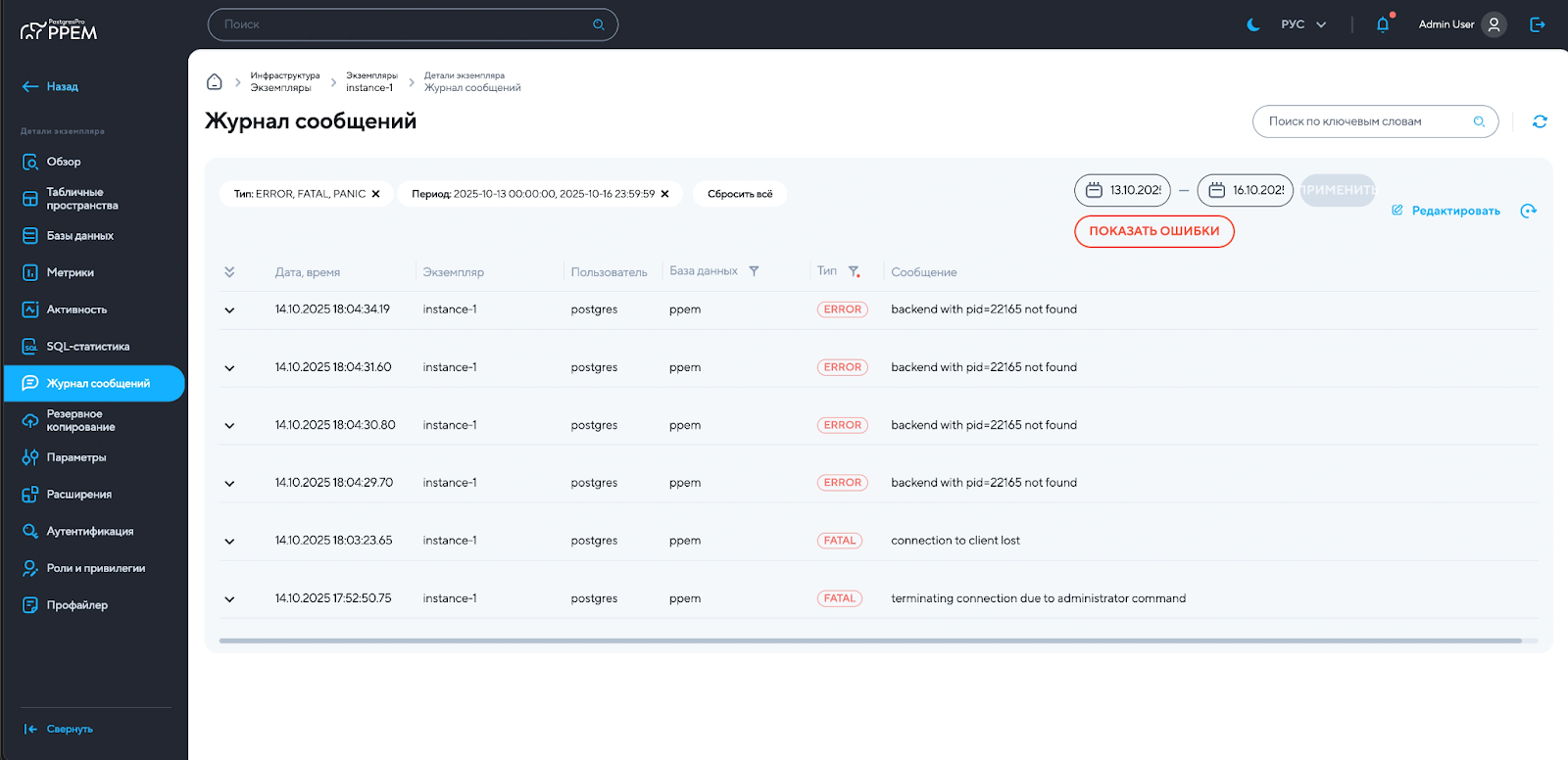Click Параметры sliders icon

[30, 457]
